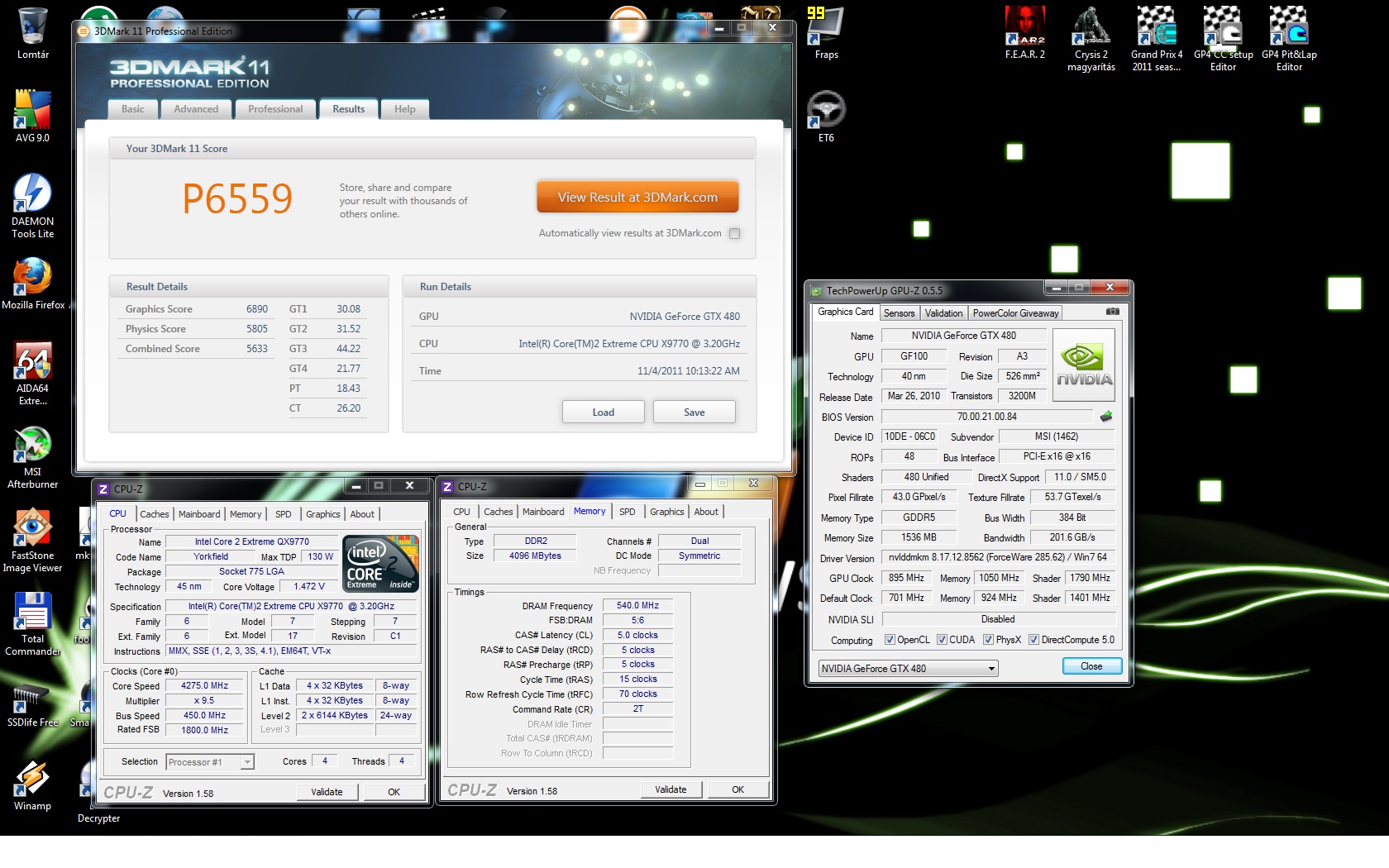Open the Fraps desktop shortcut
1389x868 pixels.
[x=826, y=33]
